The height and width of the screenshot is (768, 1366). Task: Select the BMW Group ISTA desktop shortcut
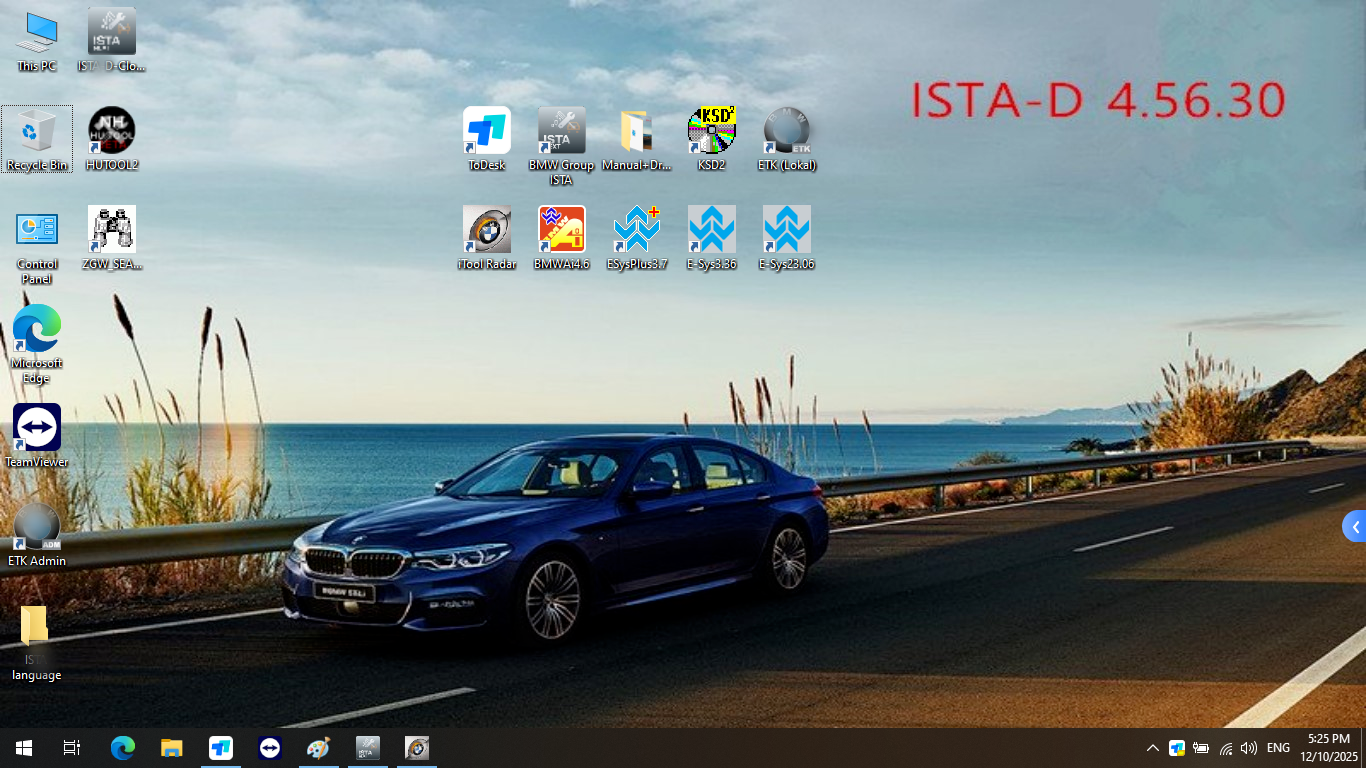pyautogui.click(x=561, y=132)
